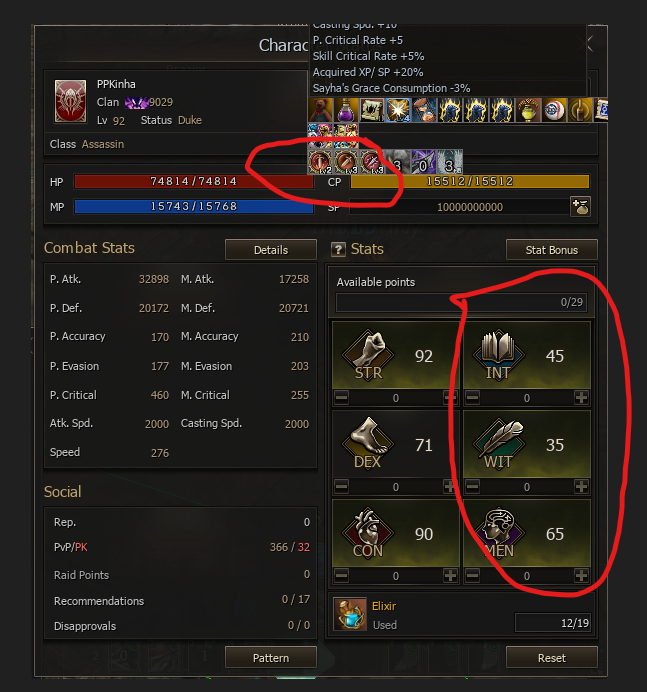This screenshot has height=692, width=647.
Task: Decrease WIT with the minus button
Action: 472,487
